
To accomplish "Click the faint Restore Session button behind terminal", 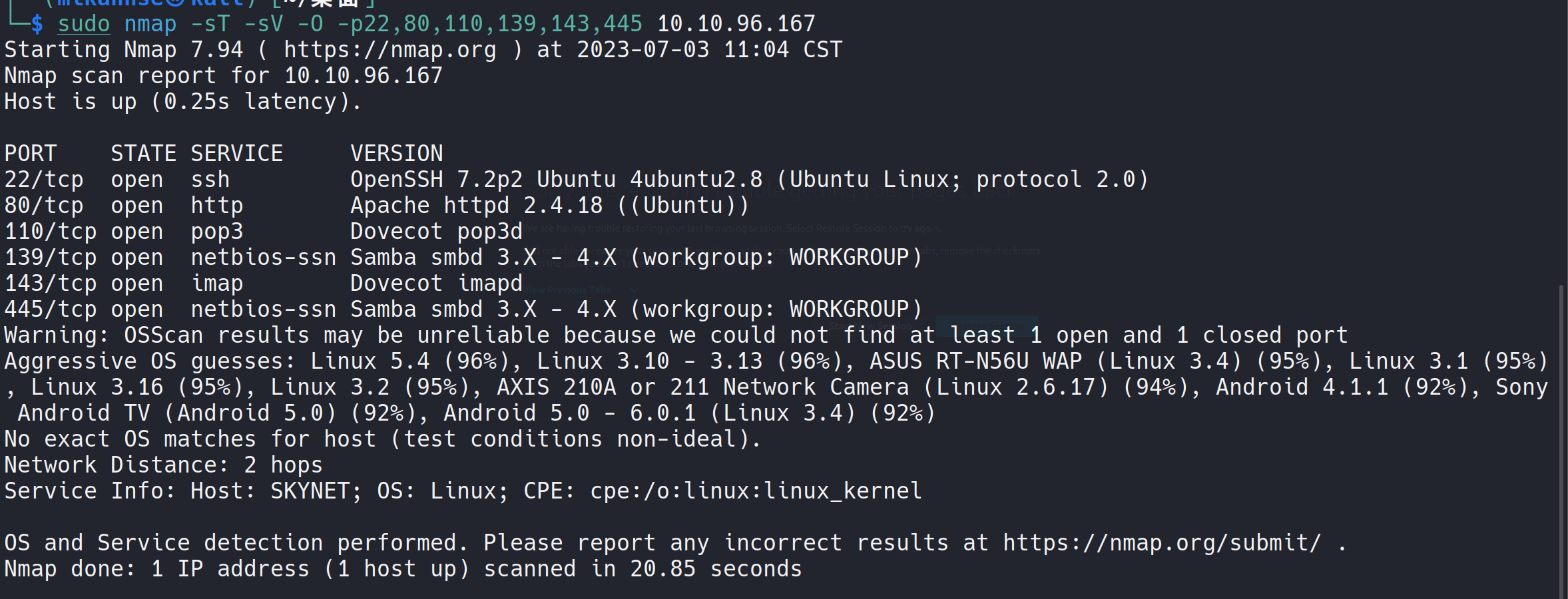I will pos(987,326).
